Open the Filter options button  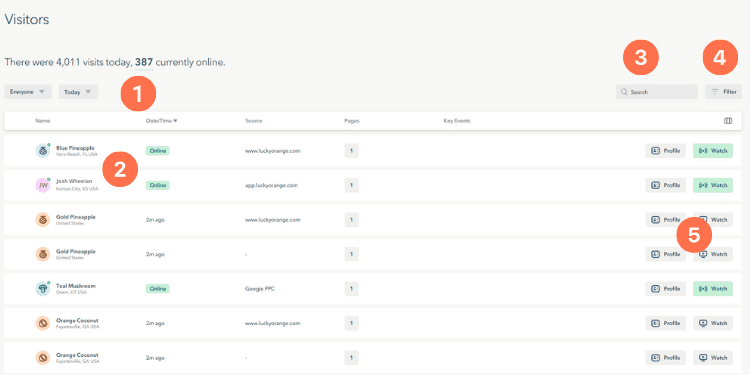click(723, 92)
